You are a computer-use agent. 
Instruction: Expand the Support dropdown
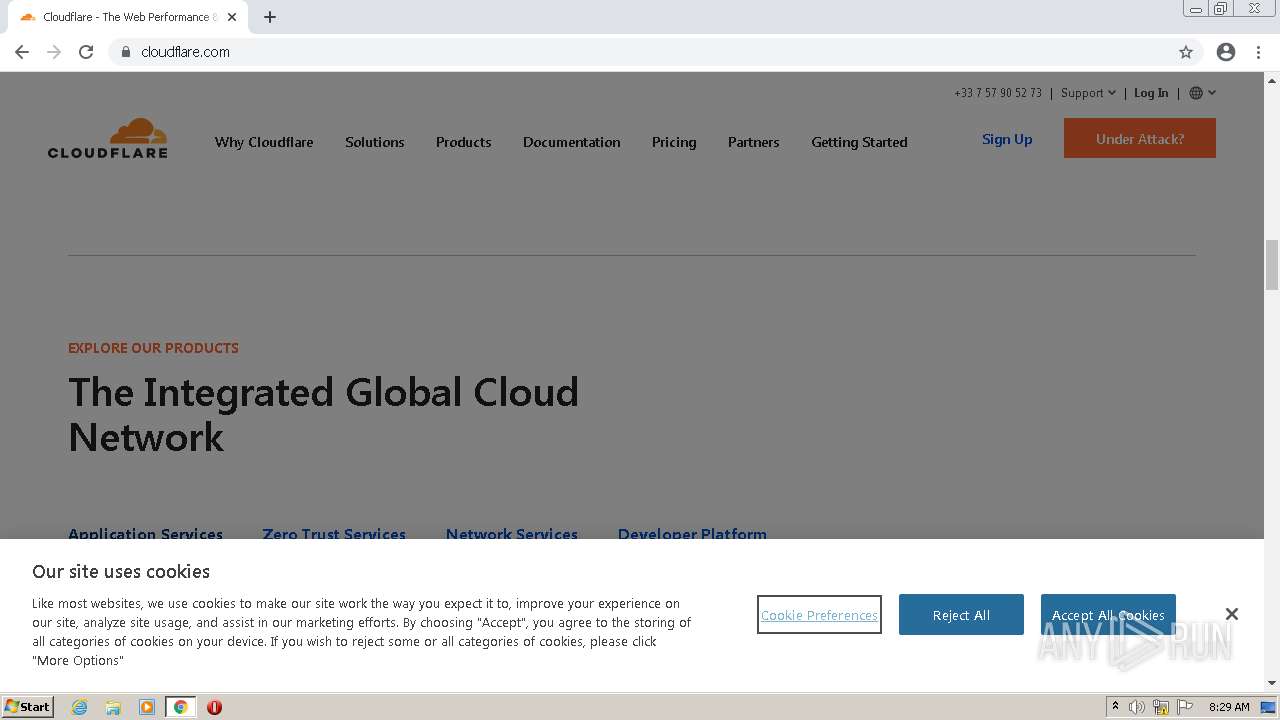pos(1088,93)
